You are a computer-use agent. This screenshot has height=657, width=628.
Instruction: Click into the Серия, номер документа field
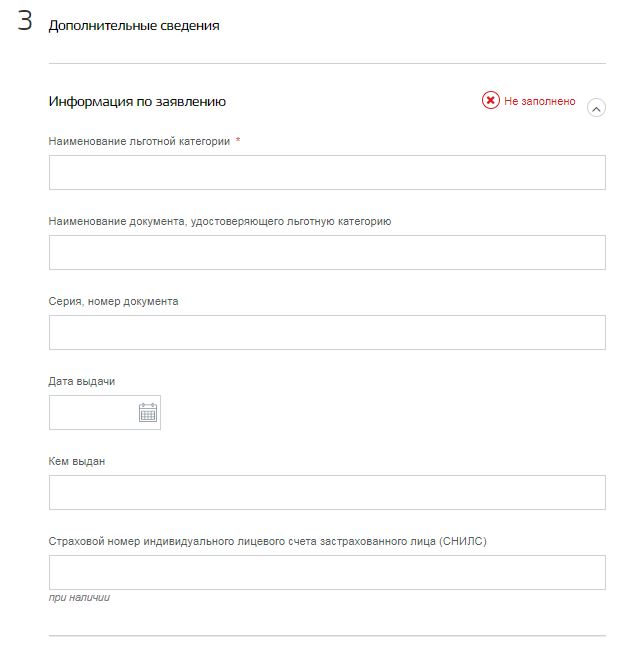coord(327,332)
